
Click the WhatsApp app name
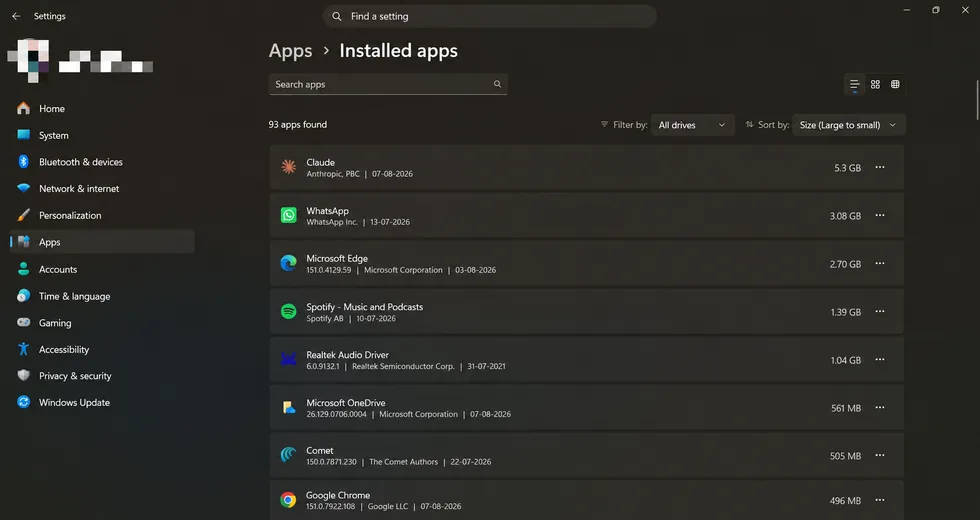point(328,211)
